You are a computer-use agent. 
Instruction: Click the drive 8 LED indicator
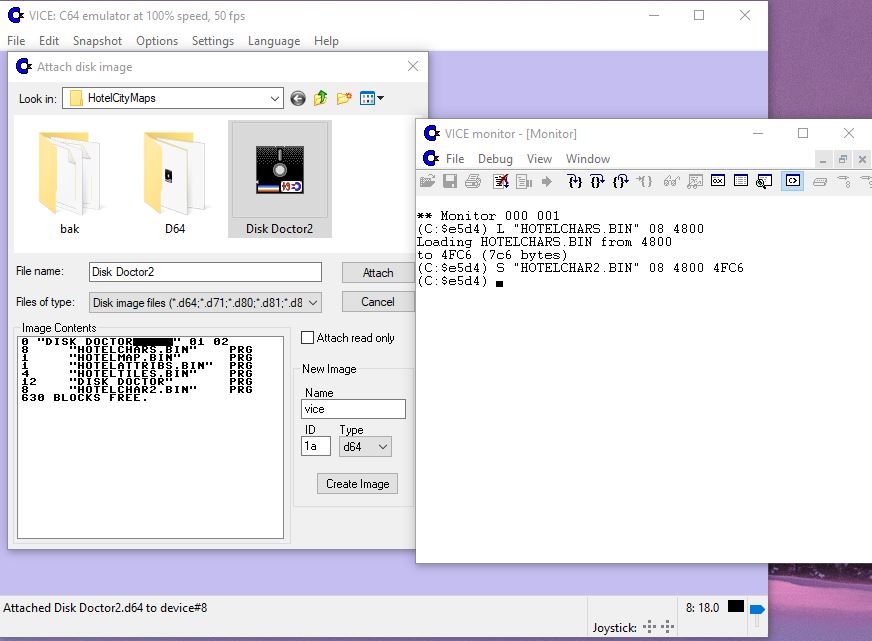point(736,606)
